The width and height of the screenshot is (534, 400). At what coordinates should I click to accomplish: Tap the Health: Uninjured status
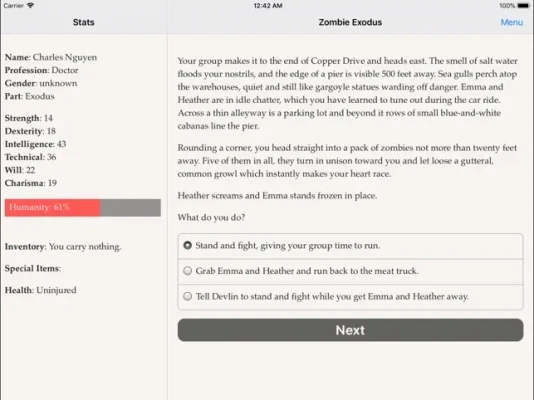pos(41,290)
